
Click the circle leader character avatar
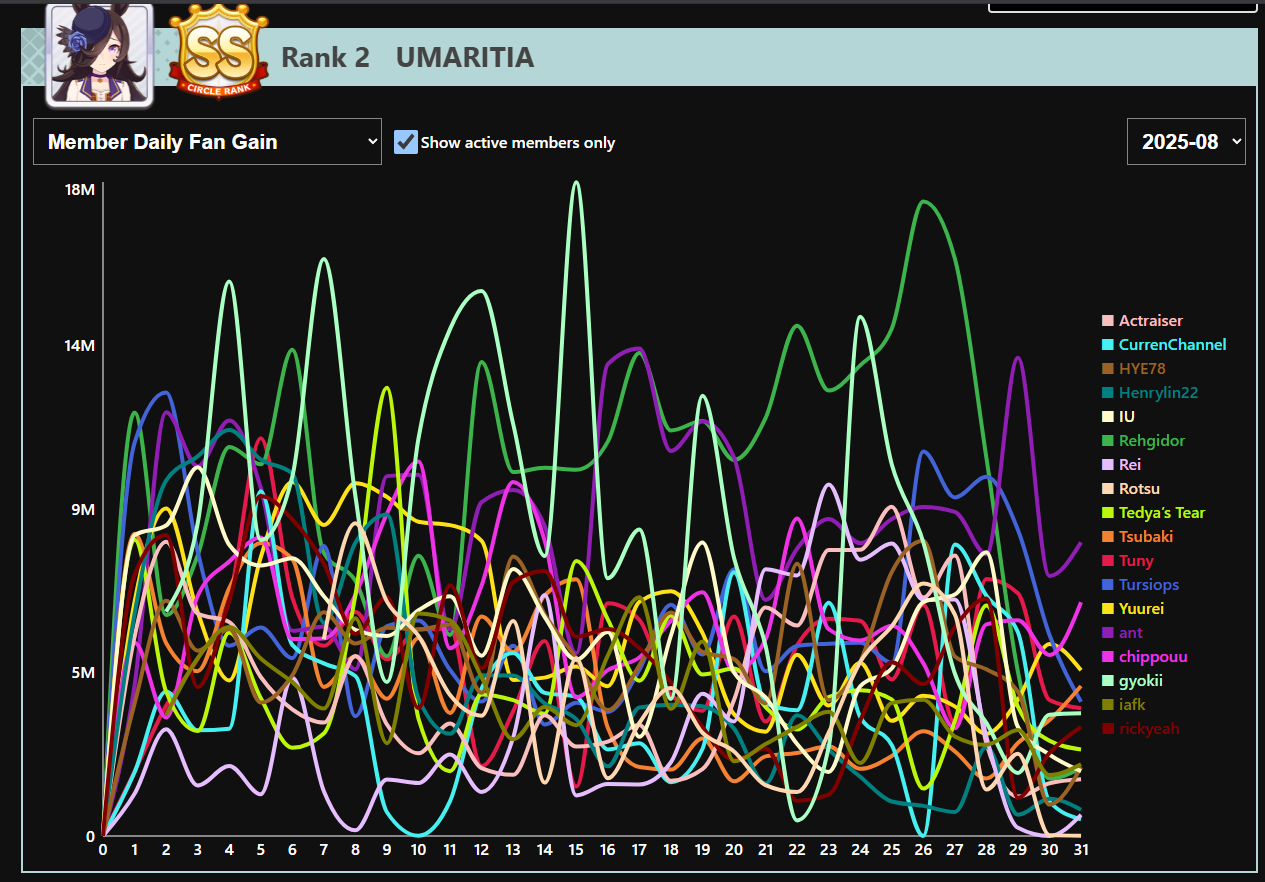tap(99, 54)
